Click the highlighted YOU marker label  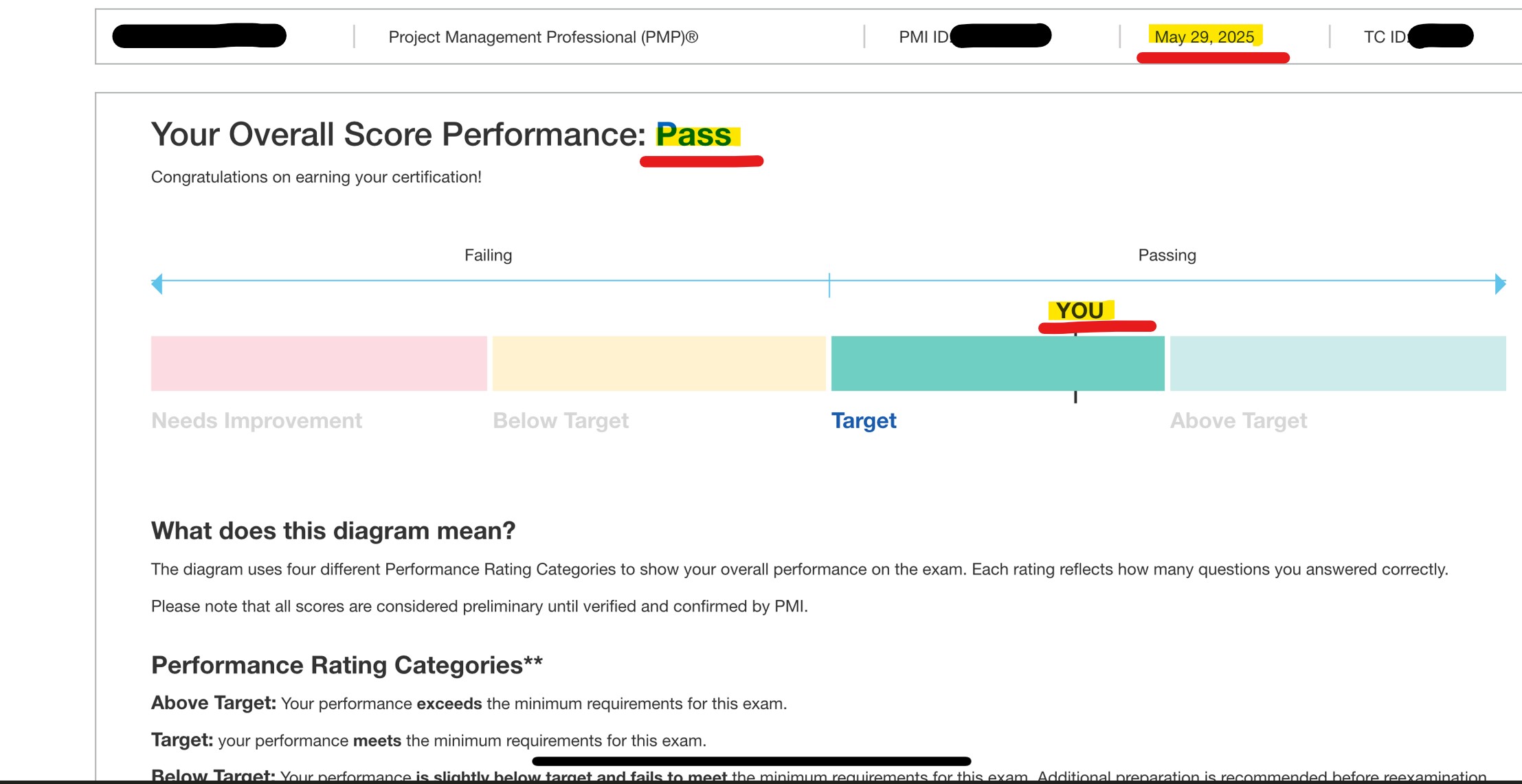point(1080,311)
